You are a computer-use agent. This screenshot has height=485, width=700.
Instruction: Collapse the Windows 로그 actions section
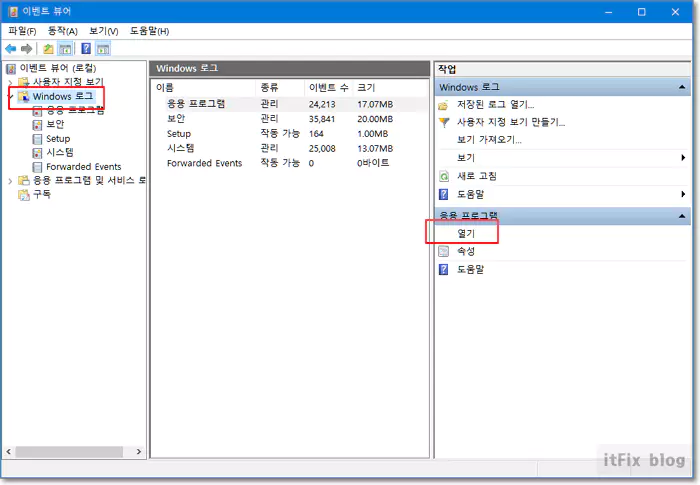point(682,87)
